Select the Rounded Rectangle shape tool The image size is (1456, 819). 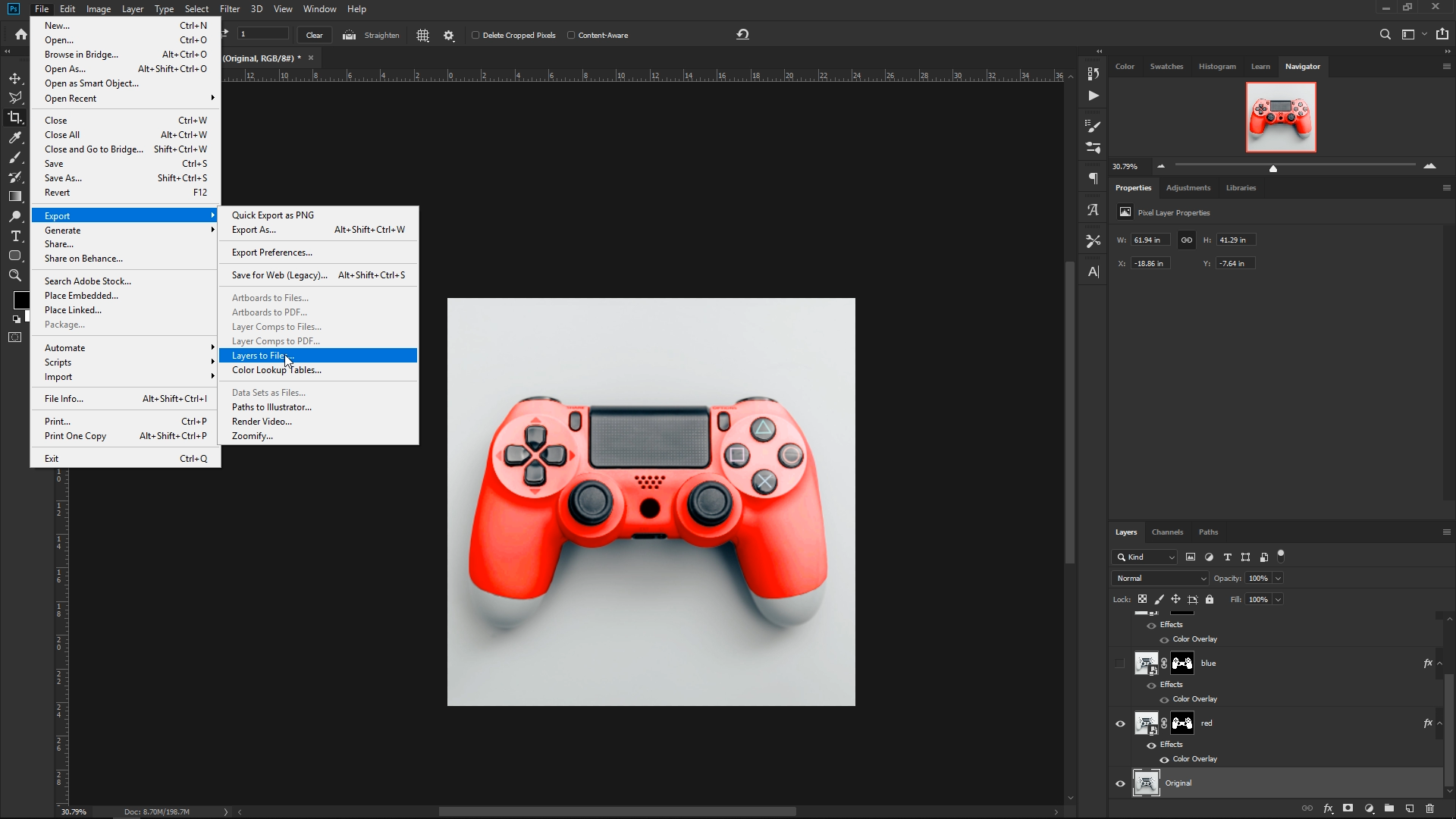click(x=15, y=256)
